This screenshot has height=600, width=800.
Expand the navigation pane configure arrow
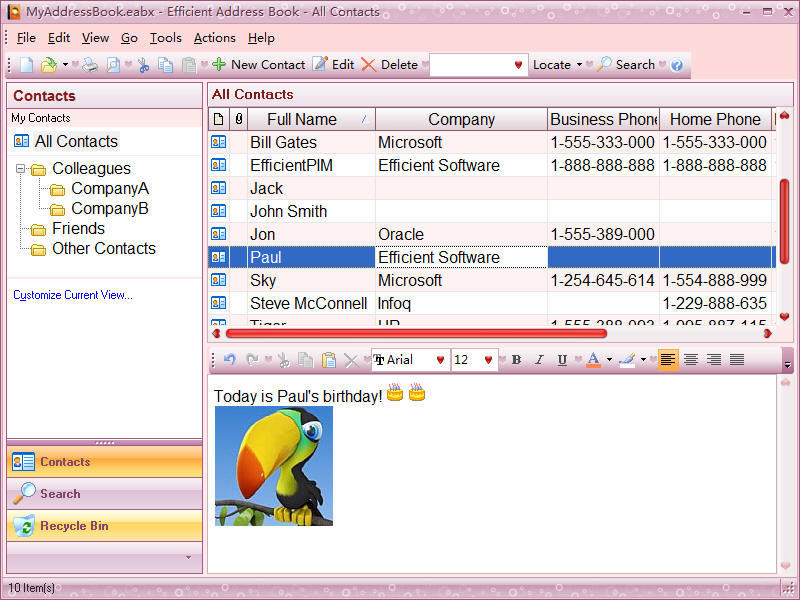click(x=188, y=557)
